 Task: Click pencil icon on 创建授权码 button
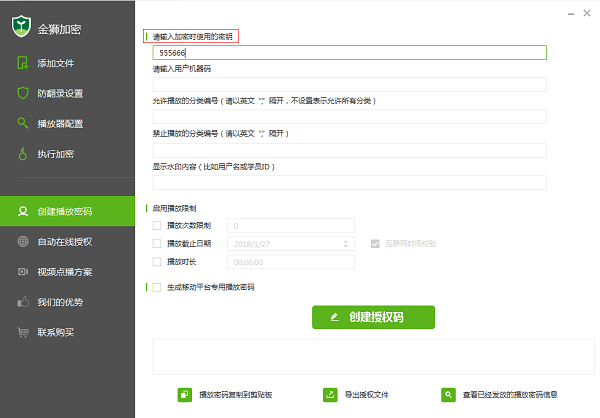[x=334, y=317]
